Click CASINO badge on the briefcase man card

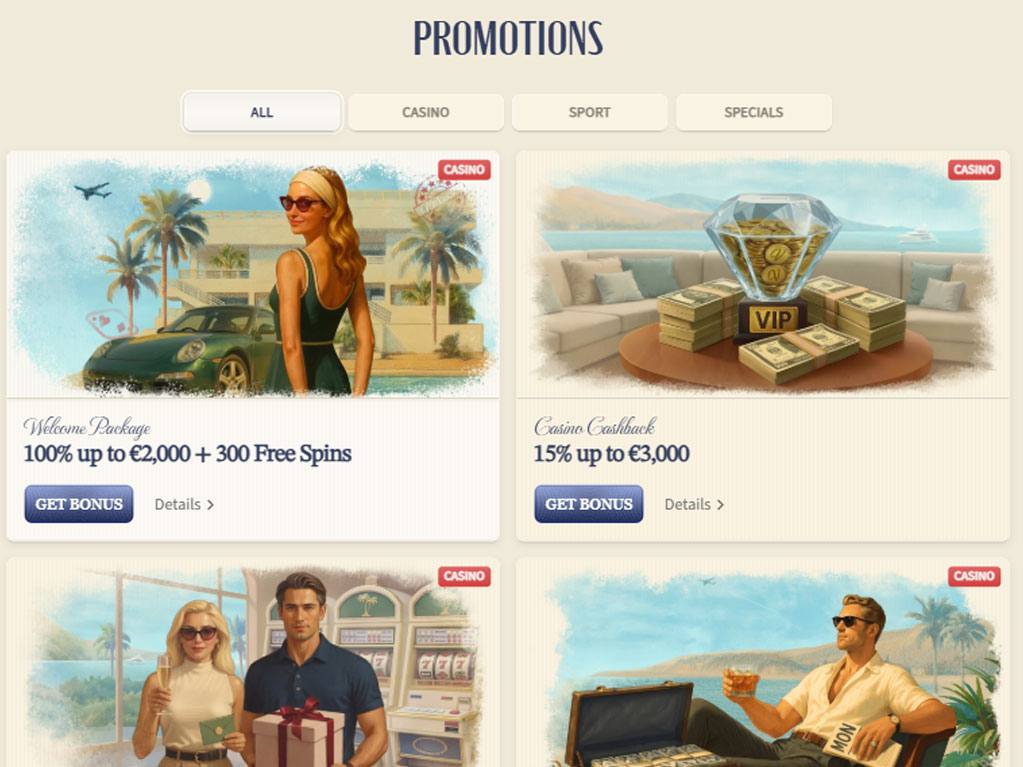click(x=974, y=576)
